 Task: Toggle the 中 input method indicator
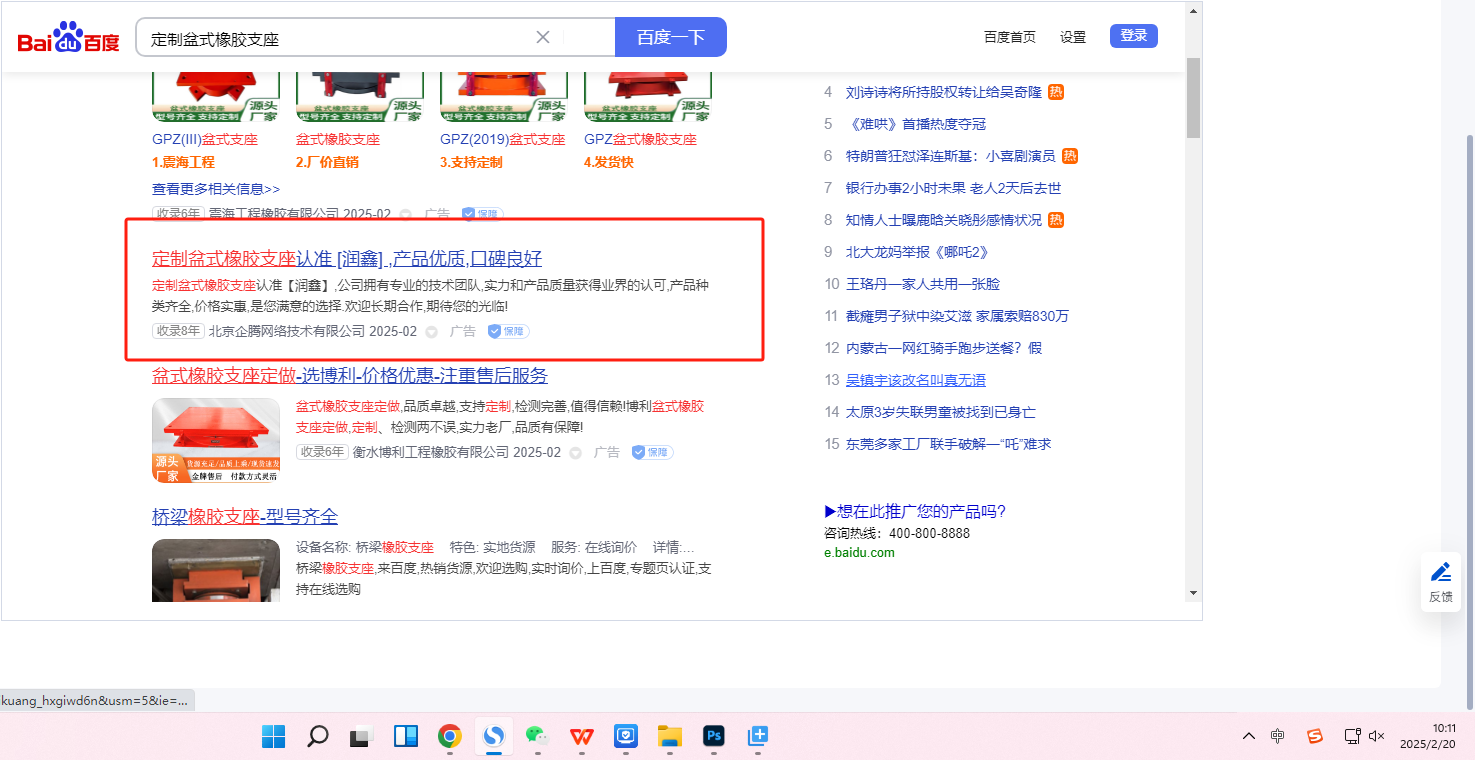(x=1278, y=736)
